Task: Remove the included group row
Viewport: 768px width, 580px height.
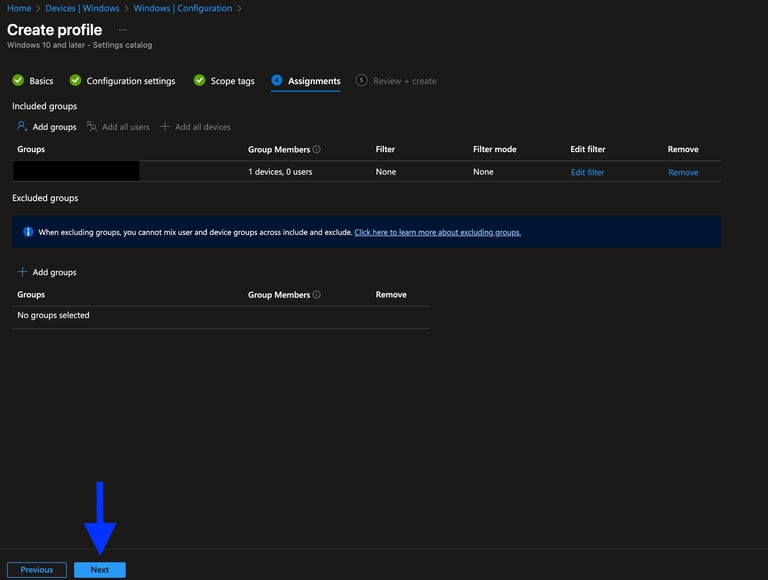Action: [x=683, y=172]
